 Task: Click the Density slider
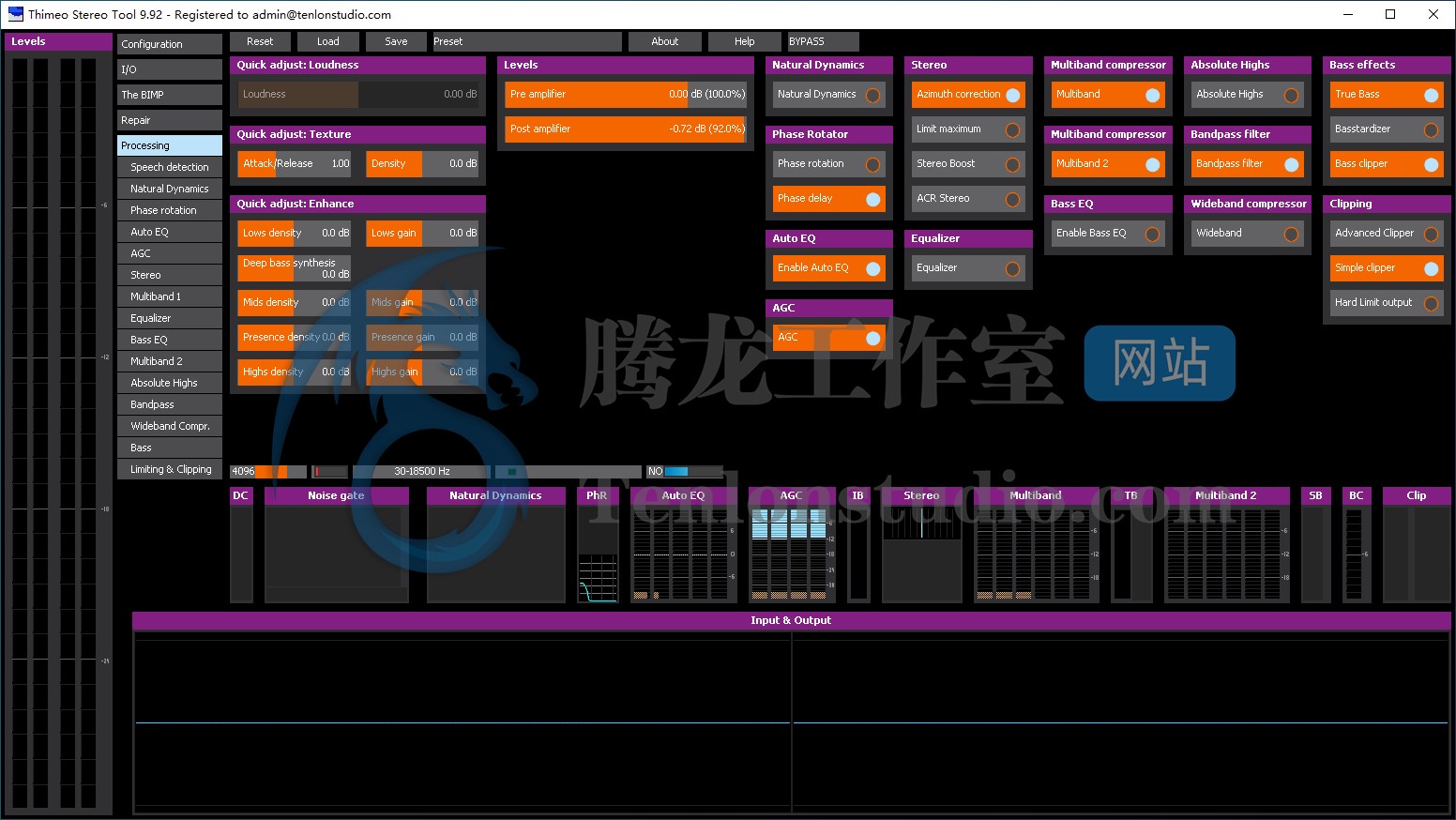point(422,164)
